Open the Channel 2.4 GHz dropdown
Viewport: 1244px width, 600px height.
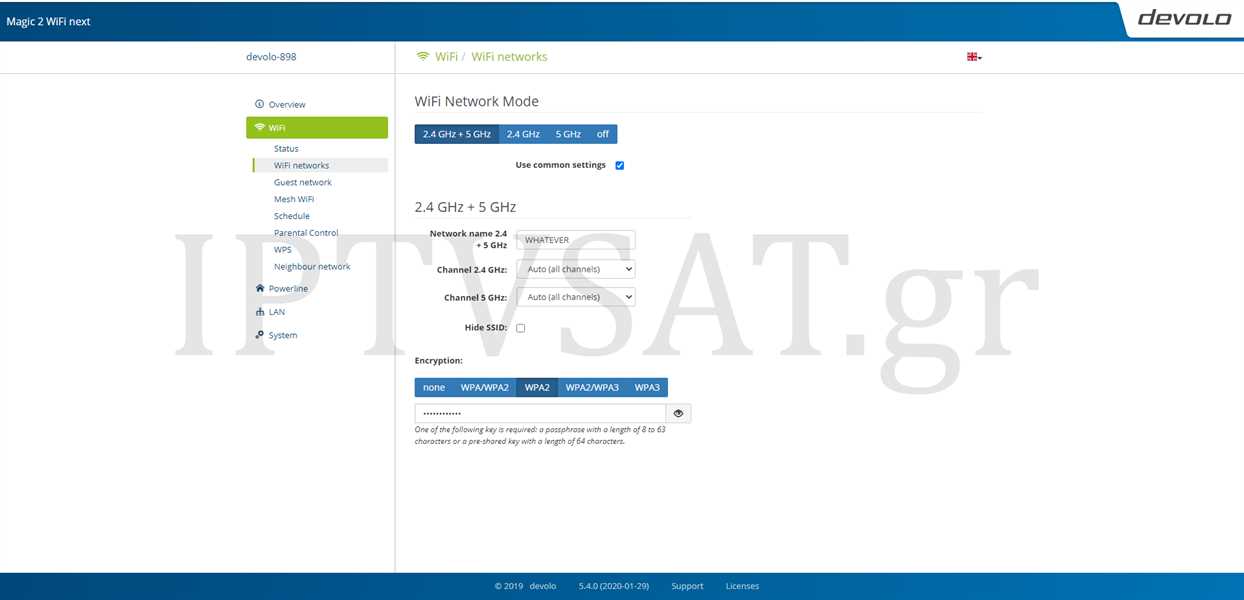click(575, 269)
